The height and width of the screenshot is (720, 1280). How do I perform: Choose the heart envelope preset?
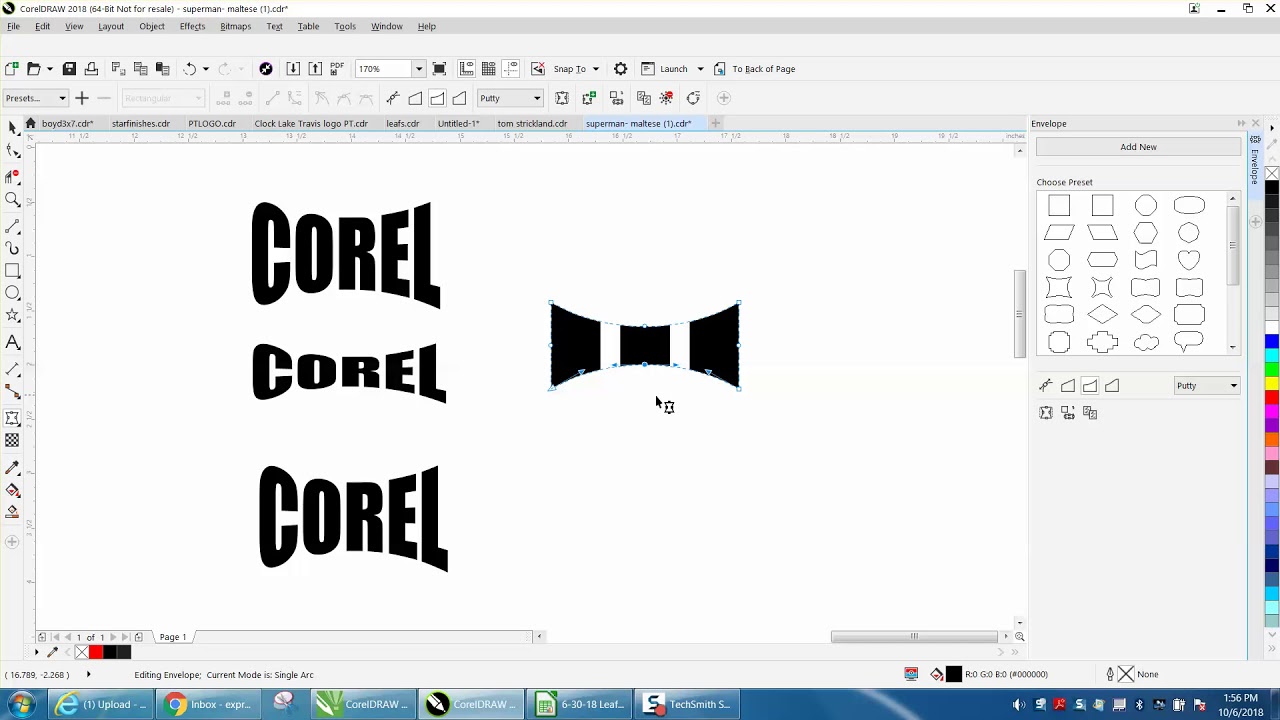[x=1189, y=260]
